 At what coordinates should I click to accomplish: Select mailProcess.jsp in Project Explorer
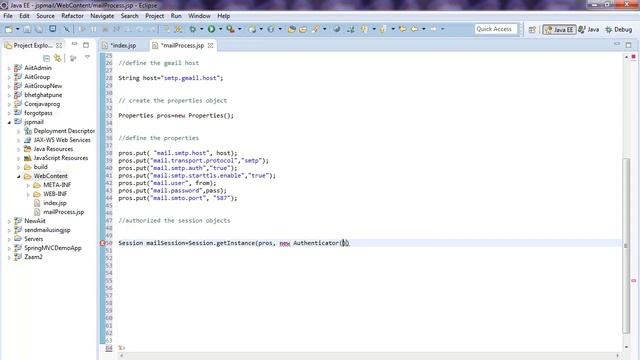point(63,212)
